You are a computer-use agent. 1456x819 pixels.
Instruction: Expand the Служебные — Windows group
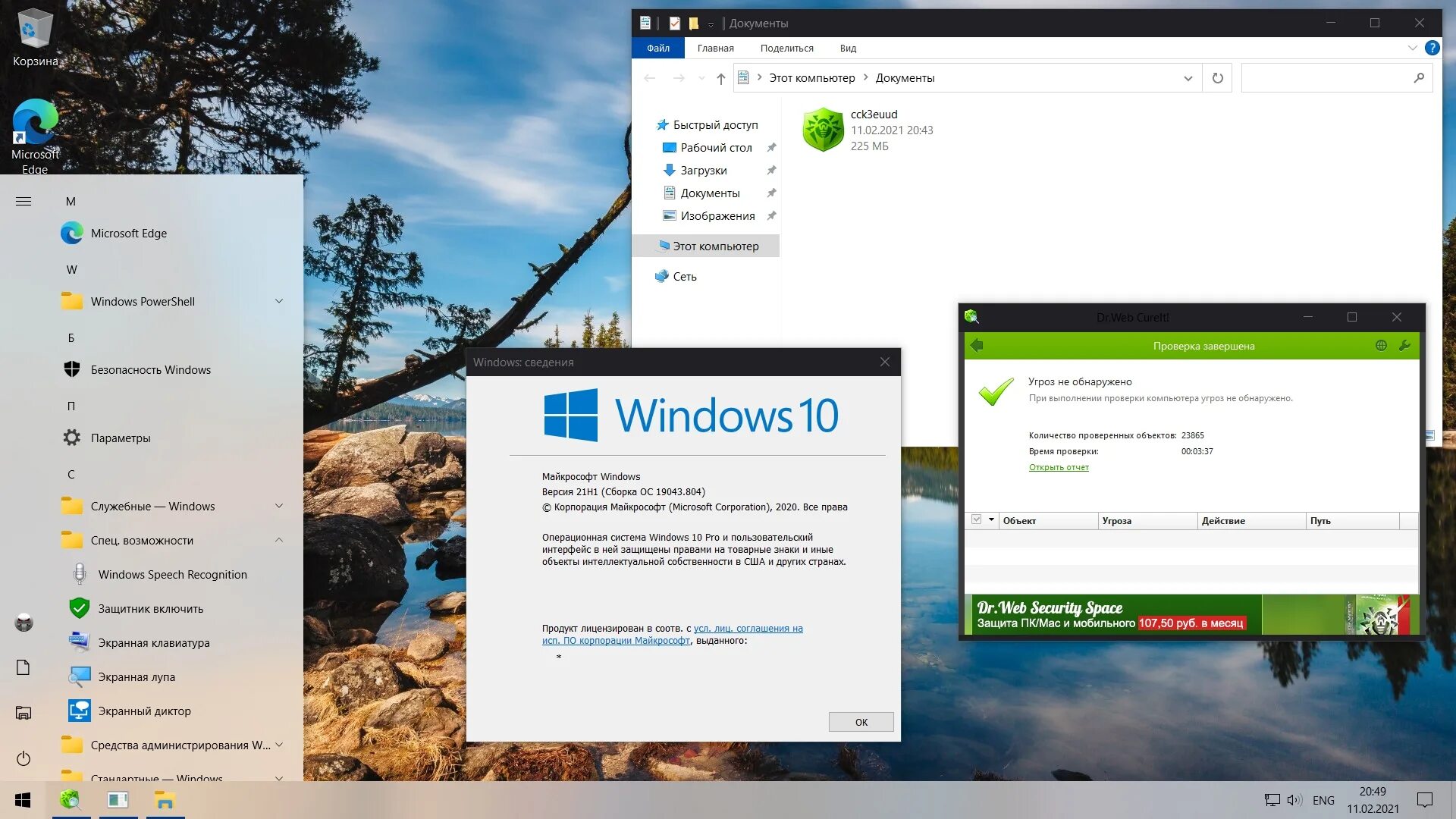[x=278, y=506]
